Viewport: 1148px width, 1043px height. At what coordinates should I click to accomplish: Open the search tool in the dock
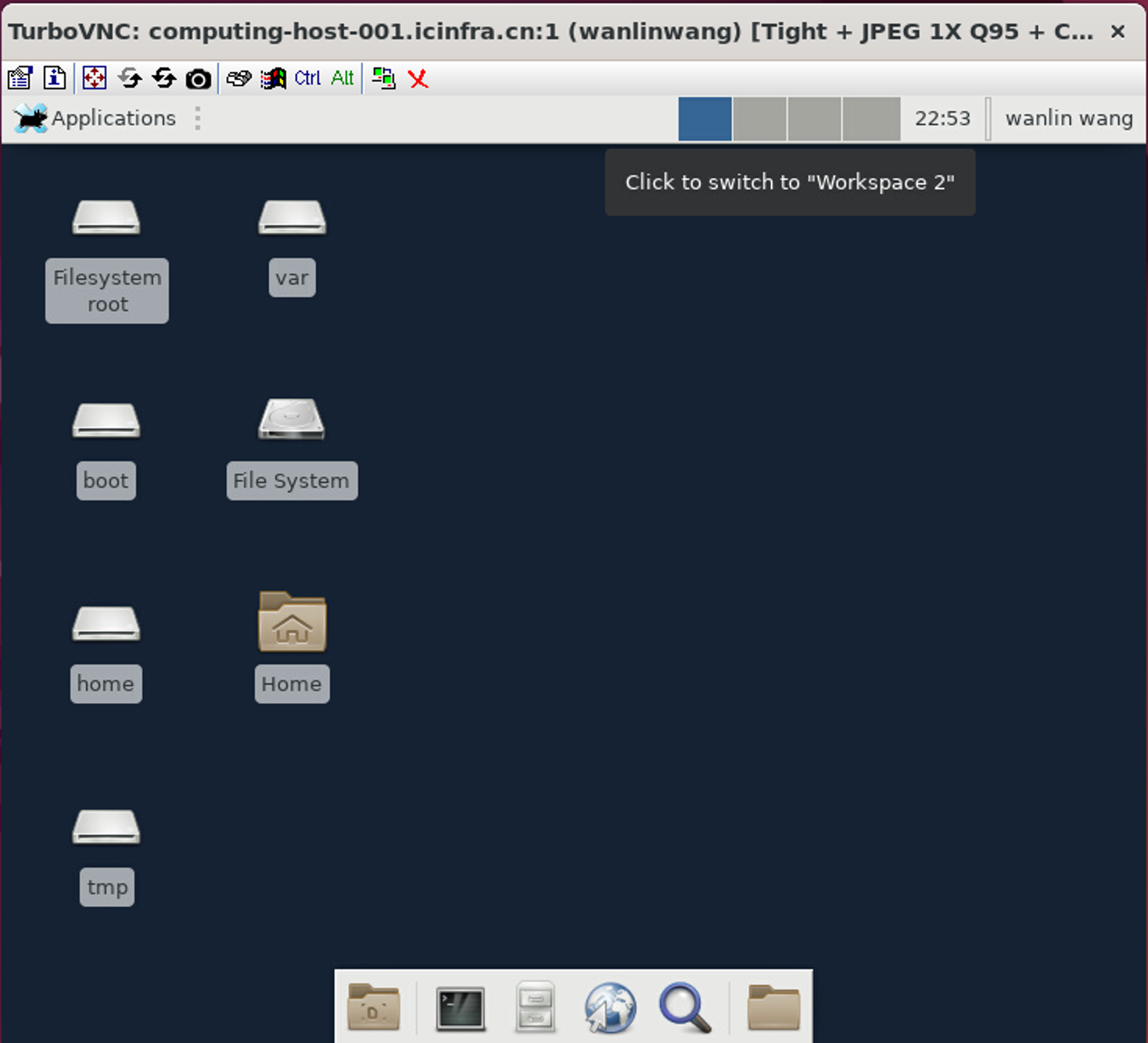point(686,1008)
